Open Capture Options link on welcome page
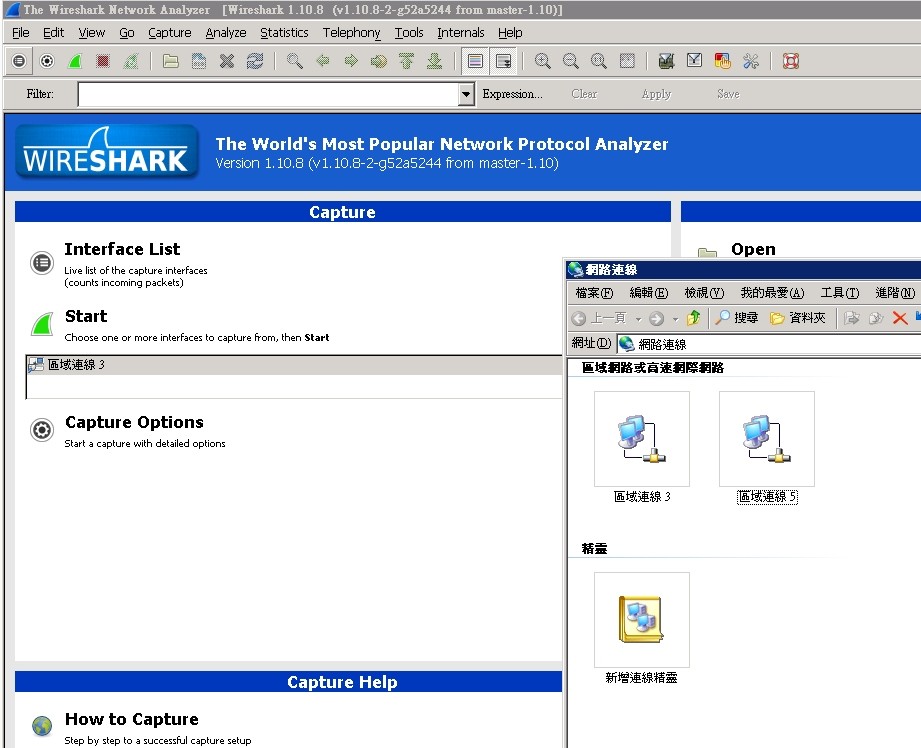 pyautogui.click(x=134, y=422)
